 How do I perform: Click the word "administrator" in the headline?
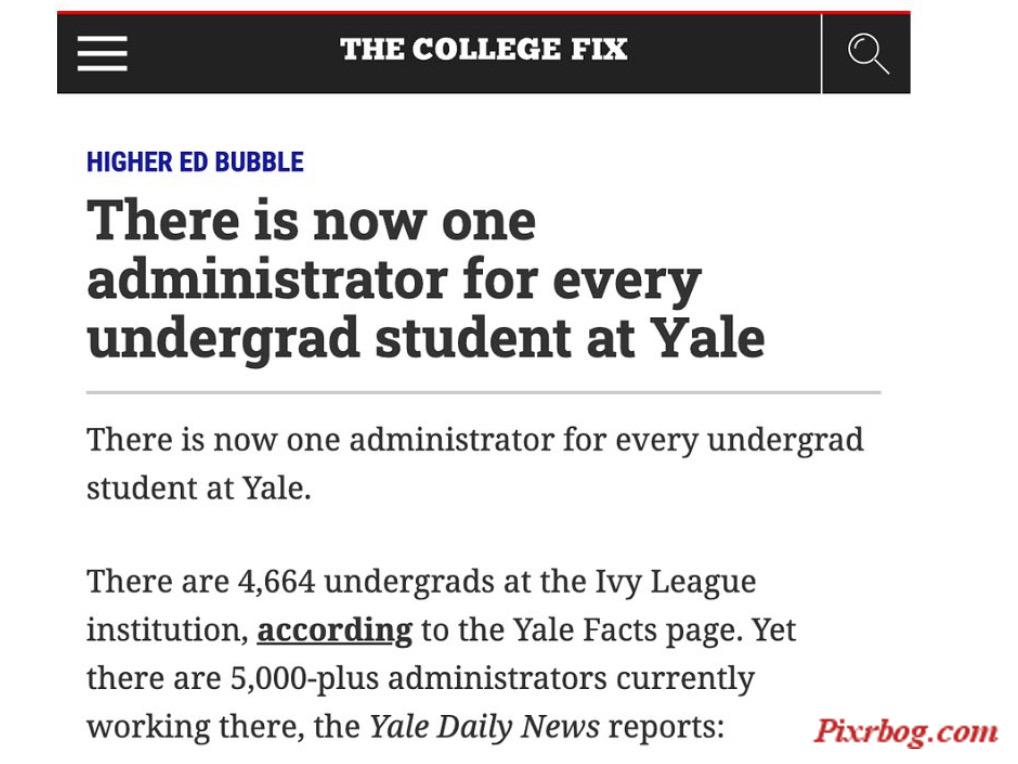[x=267, y=279]
